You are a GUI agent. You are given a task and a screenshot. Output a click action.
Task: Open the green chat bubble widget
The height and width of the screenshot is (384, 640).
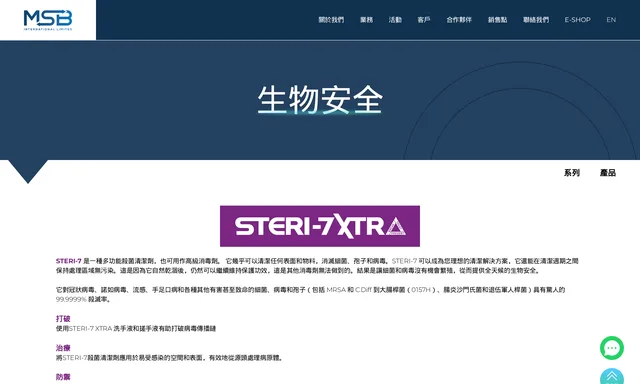(611, 348)
